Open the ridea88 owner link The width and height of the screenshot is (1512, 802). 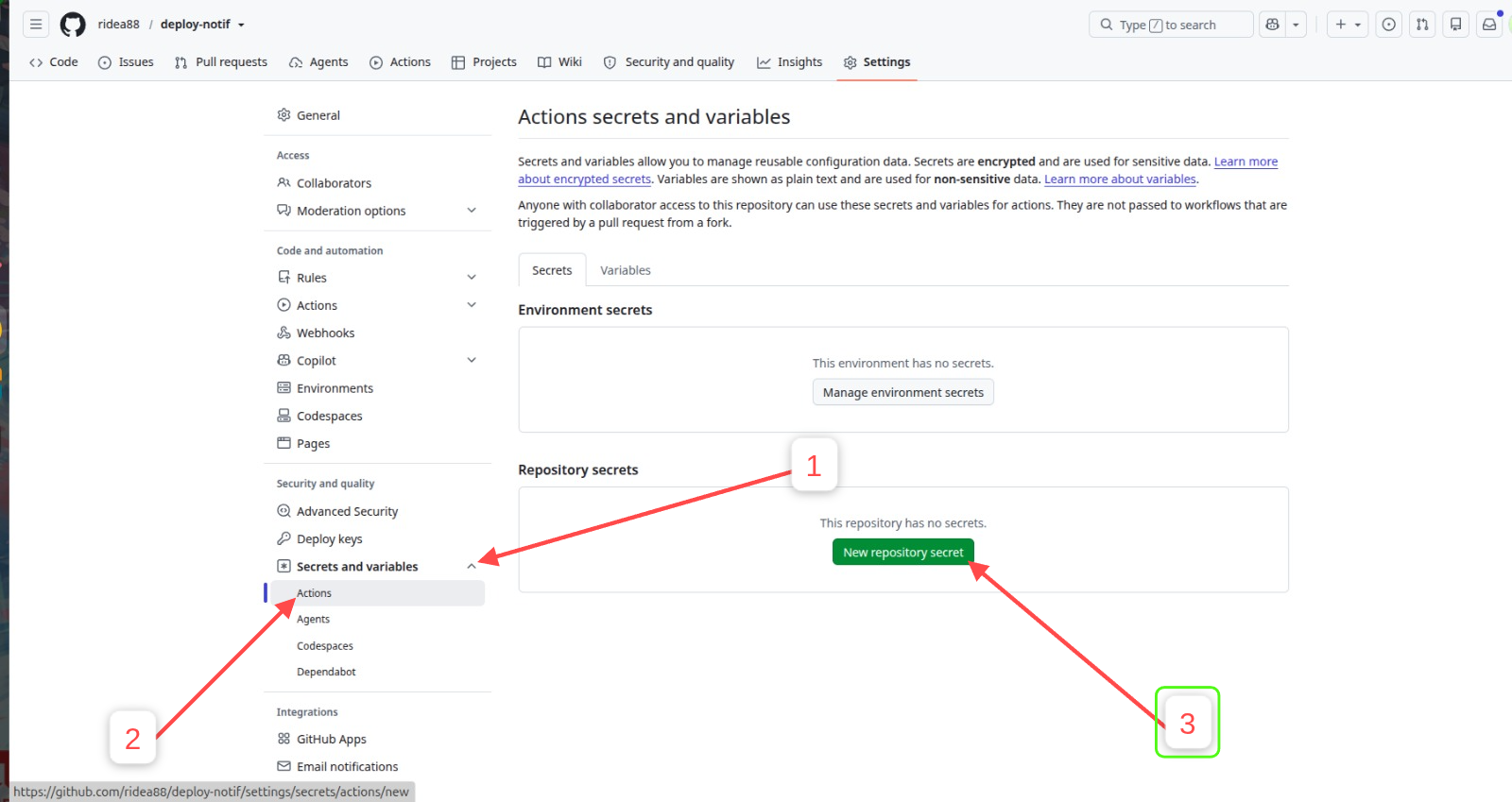pyautogui.click(x=119, y=25)
